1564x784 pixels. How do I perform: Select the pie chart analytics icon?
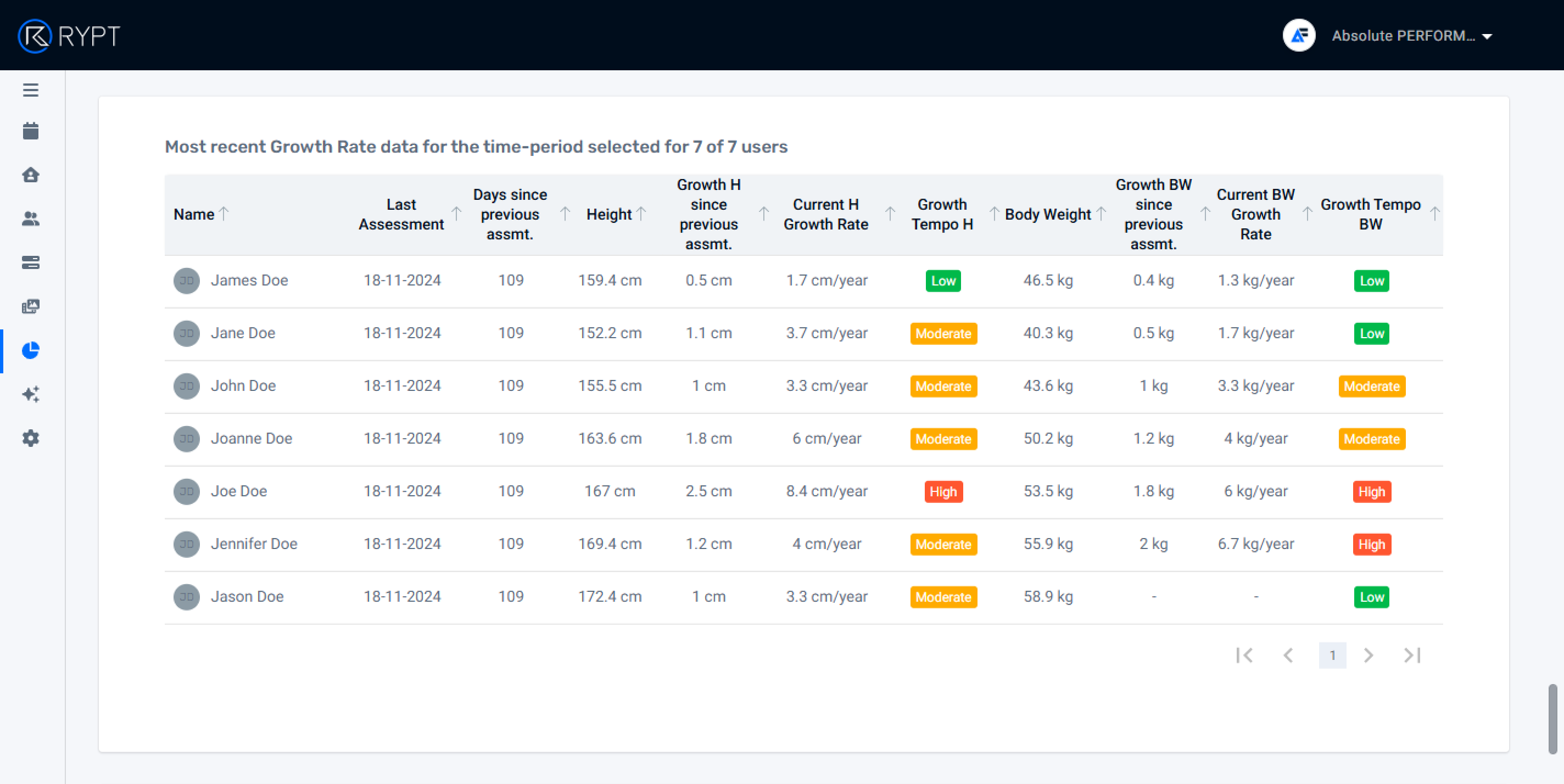click(x=30, y=350)
